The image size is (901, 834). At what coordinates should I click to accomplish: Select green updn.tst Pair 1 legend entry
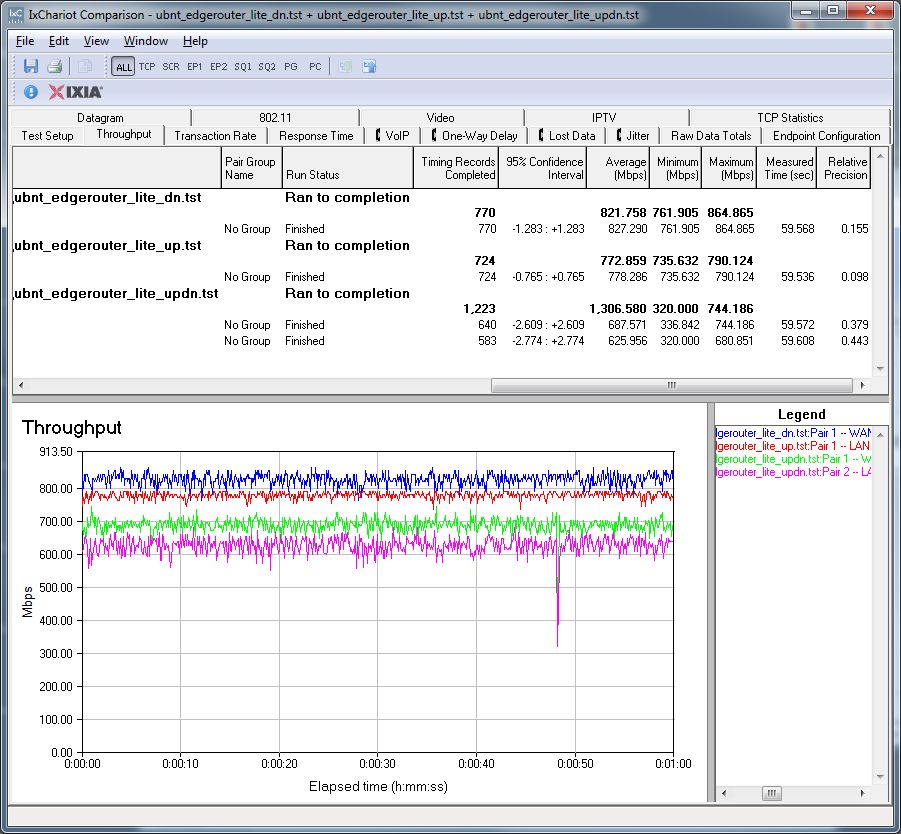click(x=793, y=459)
